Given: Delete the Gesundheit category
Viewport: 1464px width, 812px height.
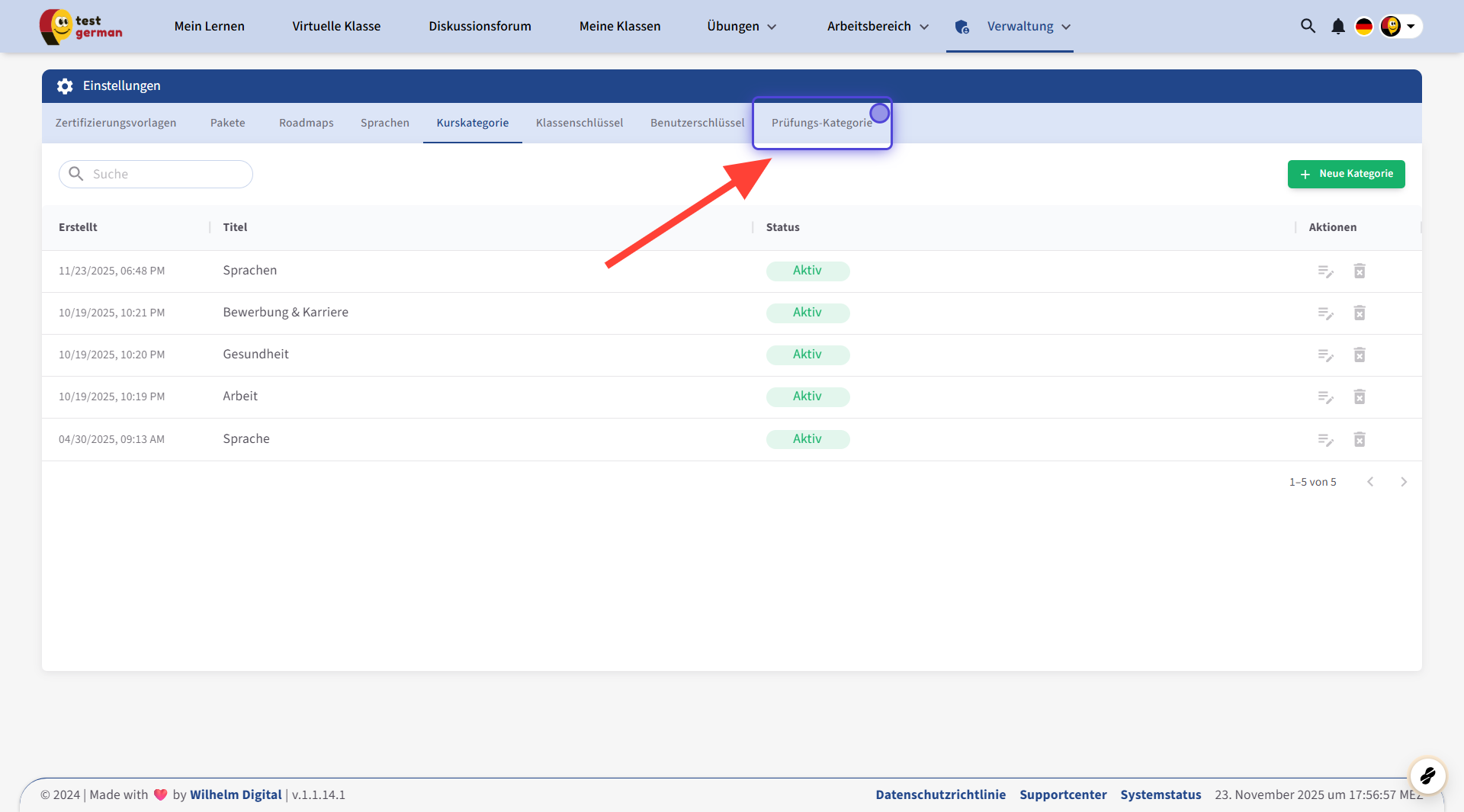Looking at the screenshot, I should tap(1359, 355).
